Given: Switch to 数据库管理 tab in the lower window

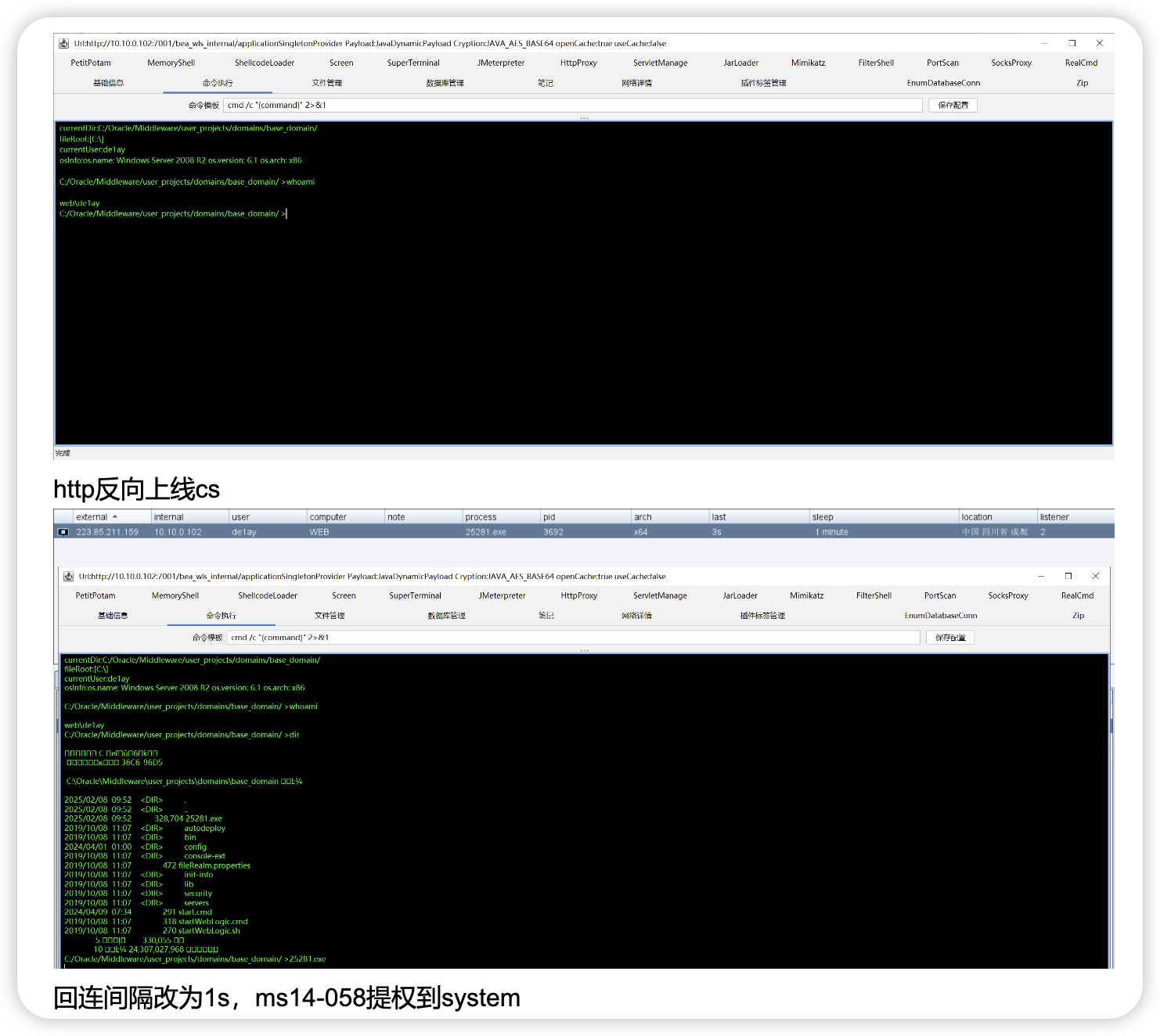Looking at the screenshot, I should click(x=446, y=616).
